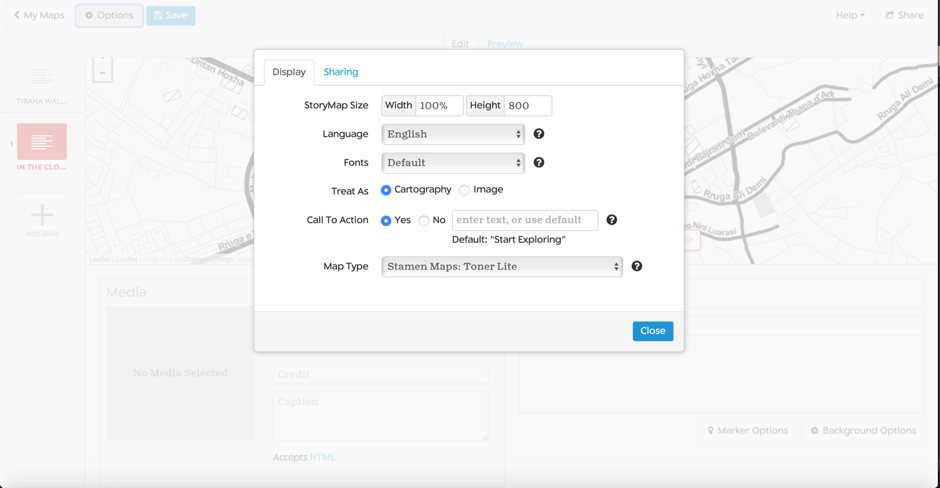Select the Display tab
Screen dimensions: 940x488
click(289, 72)
